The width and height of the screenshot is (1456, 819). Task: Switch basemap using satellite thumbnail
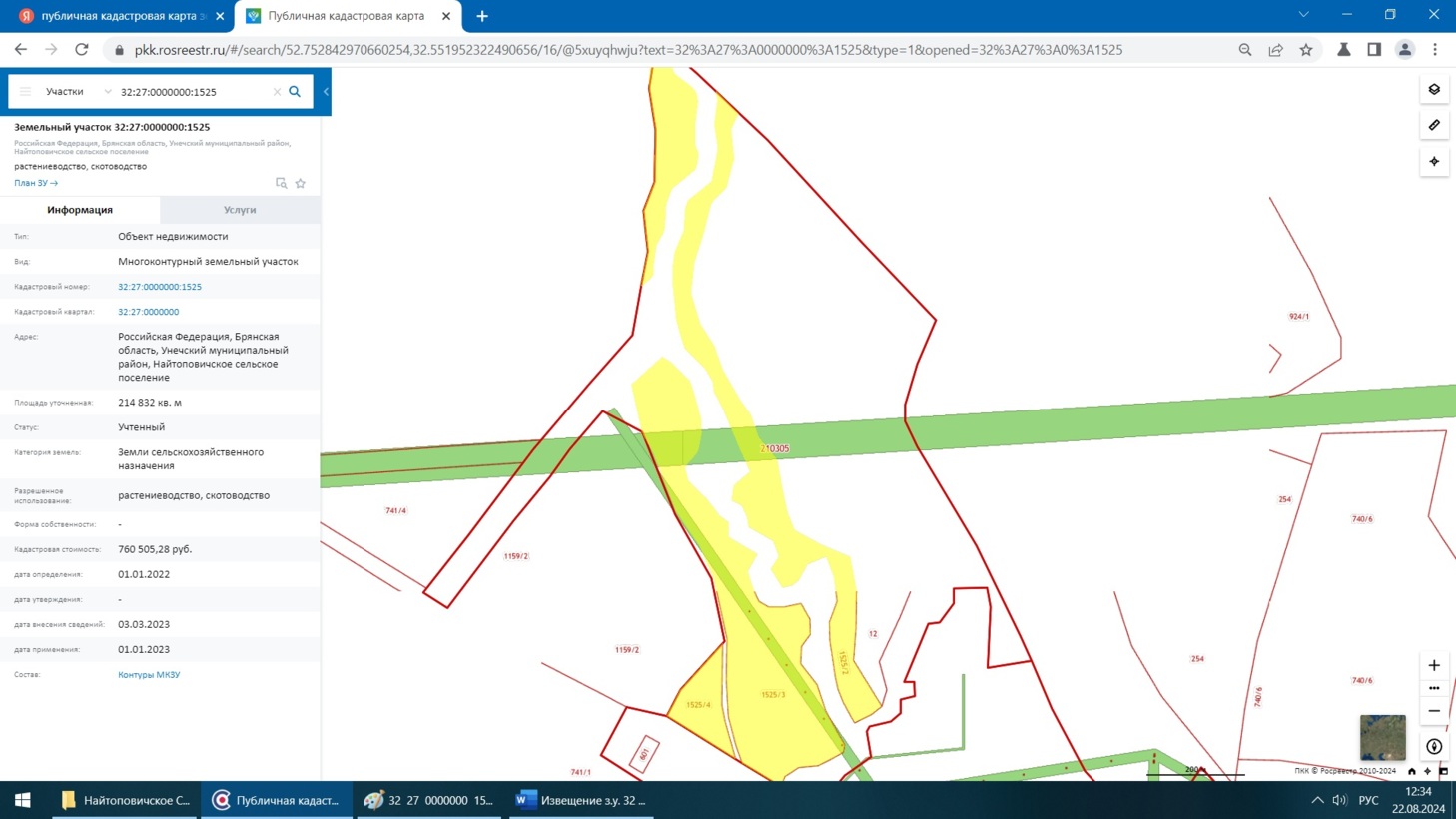tap(1382, 738)
